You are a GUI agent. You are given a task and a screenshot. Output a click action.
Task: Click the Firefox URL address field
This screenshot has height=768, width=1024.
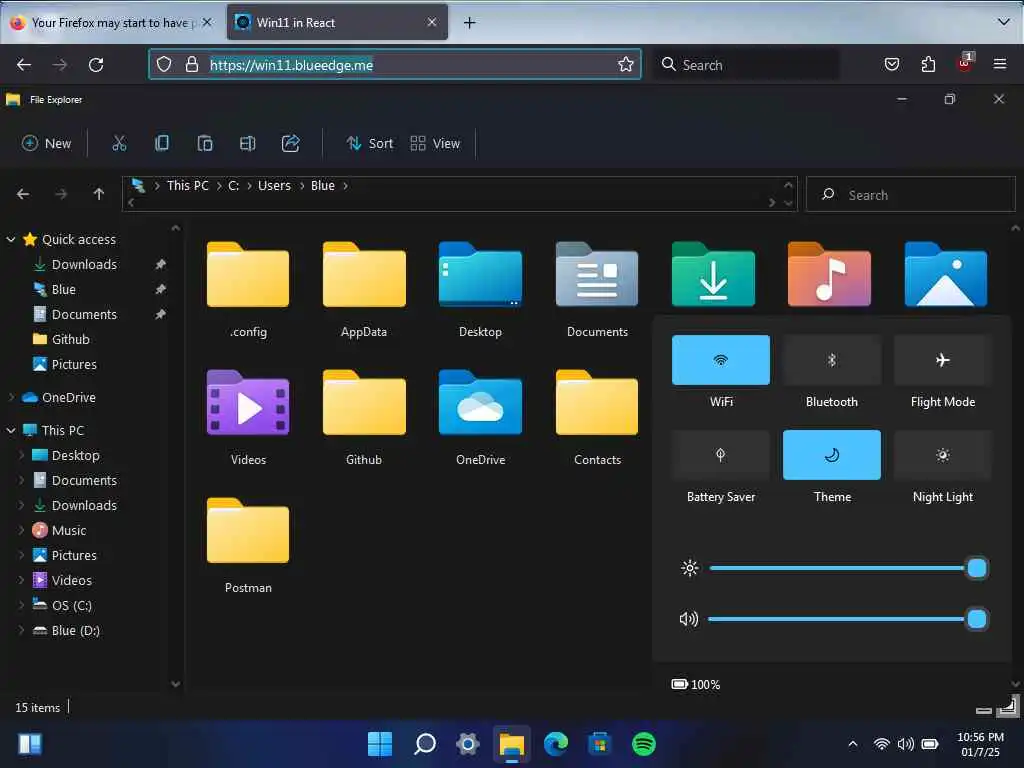click(394, 64)
